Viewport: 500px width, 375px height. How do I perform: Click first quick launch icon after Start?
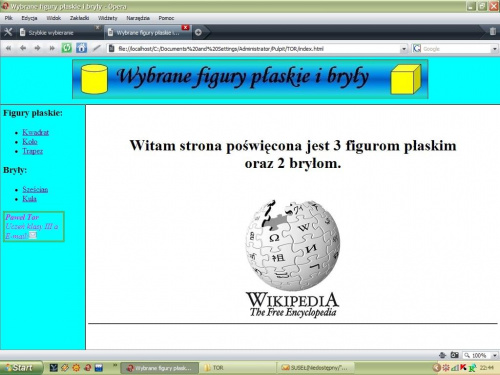click(x=54, y=368)
